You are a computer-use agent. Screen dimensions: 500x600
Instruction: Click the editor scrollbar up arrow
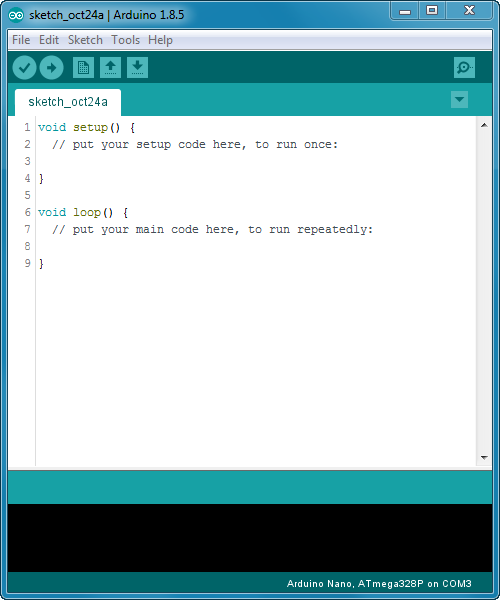(x=484, y=125)
